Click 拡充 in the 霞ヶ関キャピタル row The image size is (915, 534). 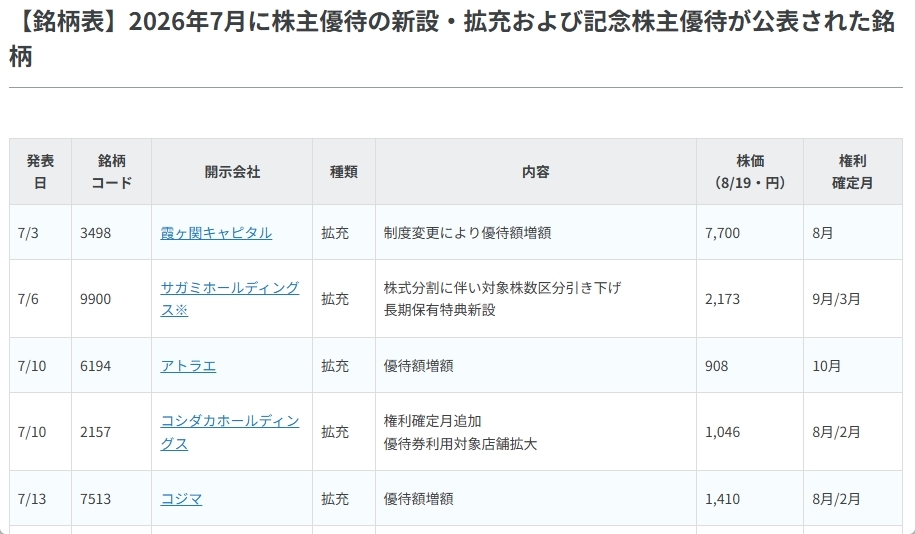(x=335, y=233)
